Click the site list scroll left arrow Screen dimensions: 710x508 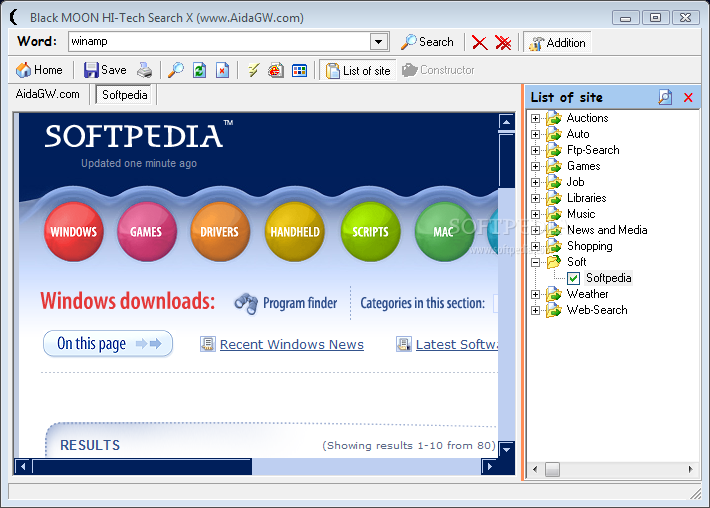535,469
